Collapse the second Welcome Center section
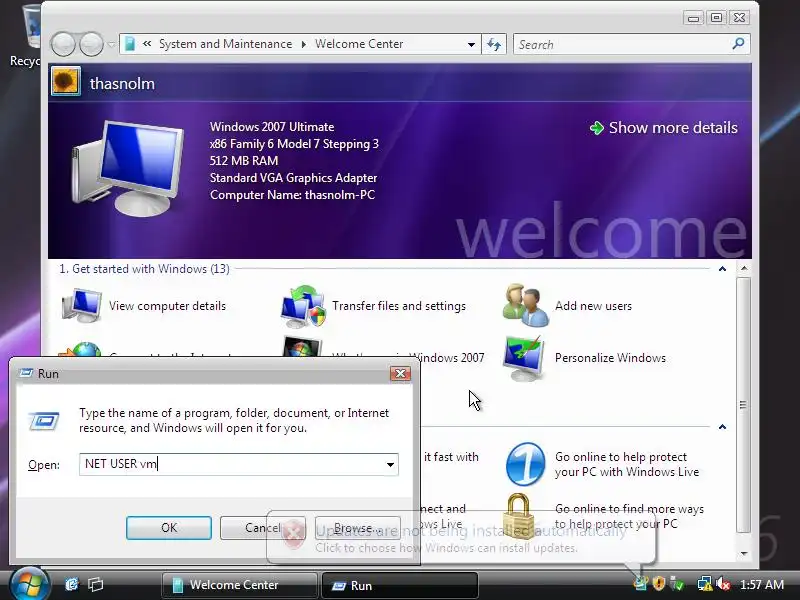 722,427
